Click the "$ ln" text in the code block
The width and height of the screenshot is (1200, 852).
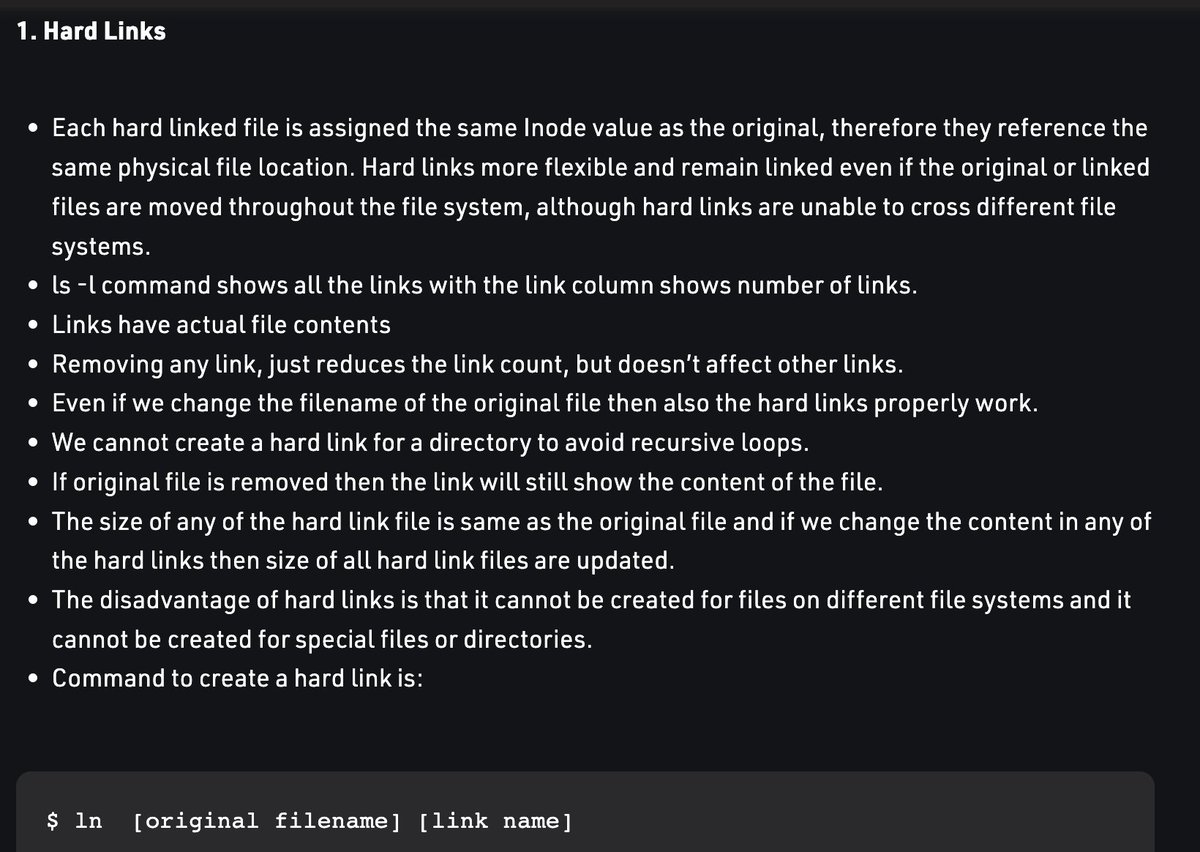75,821
